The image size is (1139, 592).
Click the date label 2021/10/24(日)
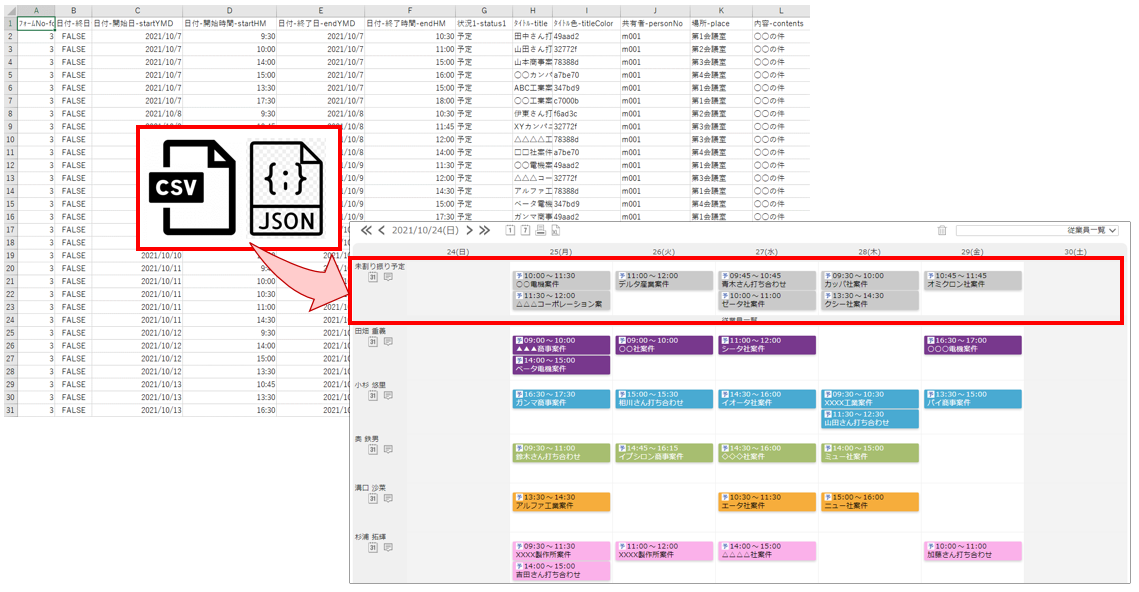pyautogui.click(x=426, y=230)
